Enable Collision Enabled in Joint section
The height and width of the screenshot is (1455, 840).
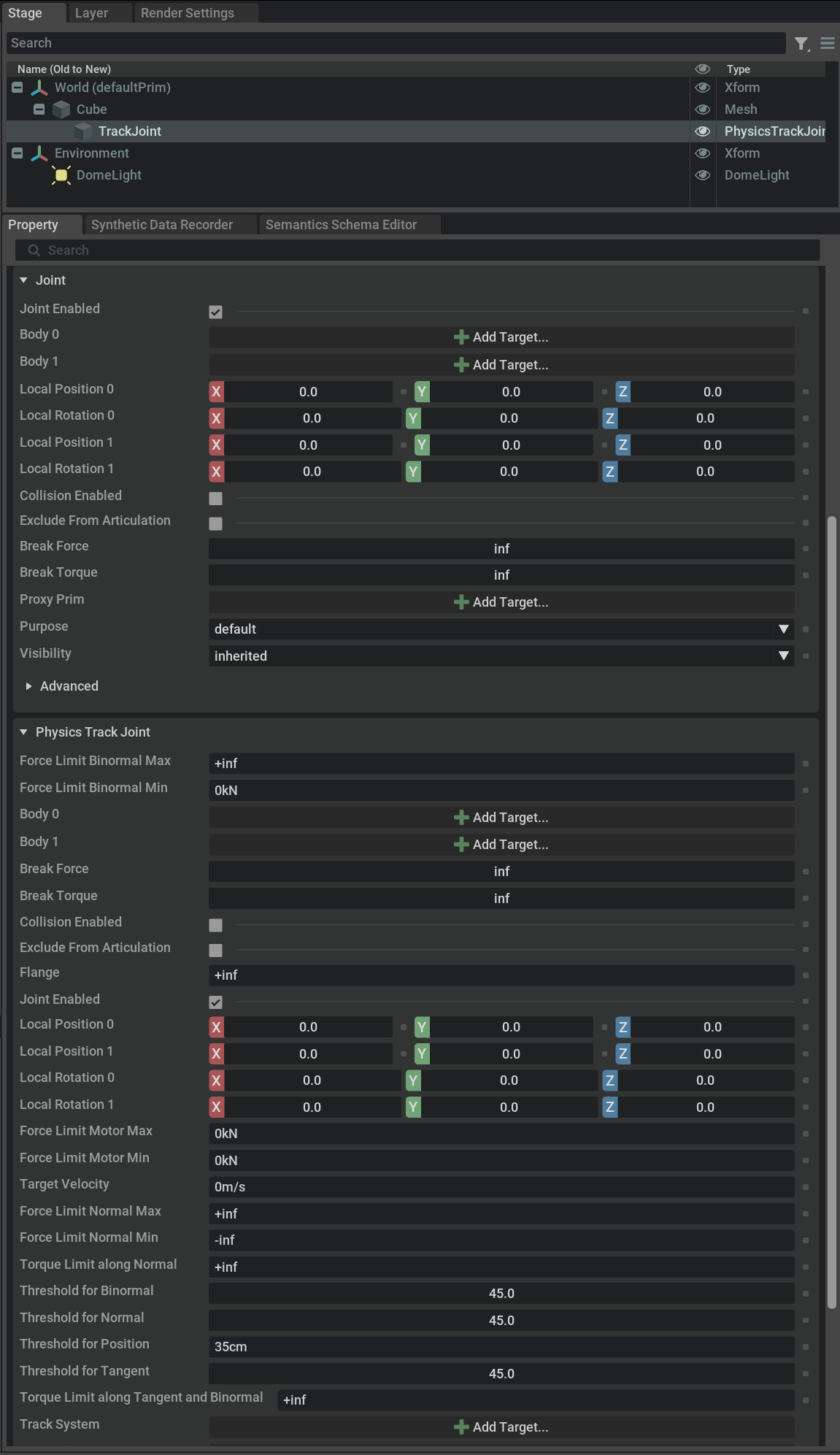click(215, 499)
